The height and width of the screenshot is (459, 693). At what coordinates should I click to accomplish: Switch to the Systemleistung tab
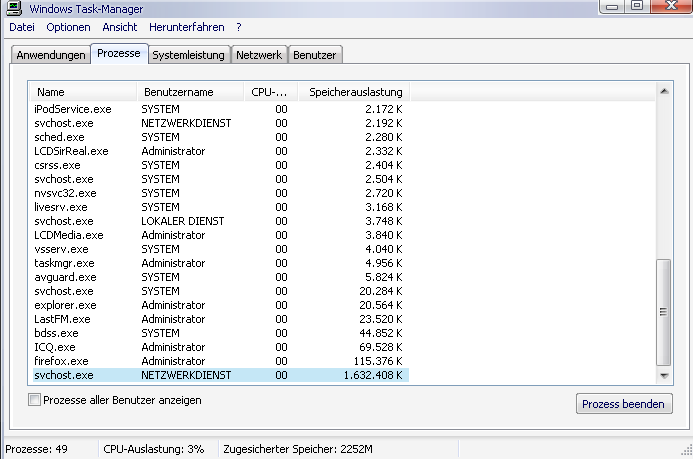click(189, 55)
